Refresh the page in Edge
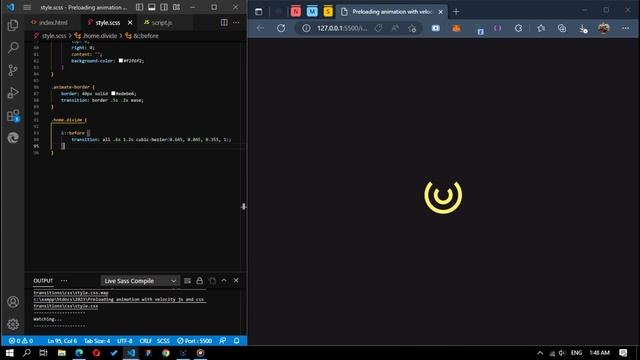This screenshot has height=360, width=640. [x=281, y=28]
